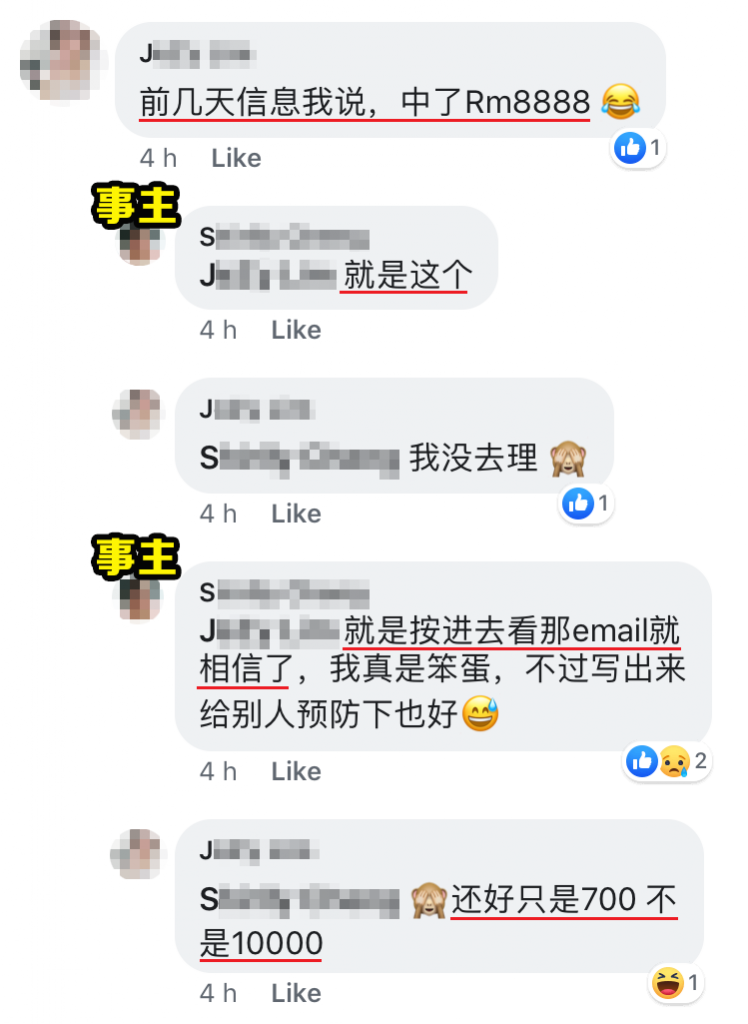The height and width of the screenshot is (1024, 748).
Task: Open author name above the email reply
Action: (284, 594)
